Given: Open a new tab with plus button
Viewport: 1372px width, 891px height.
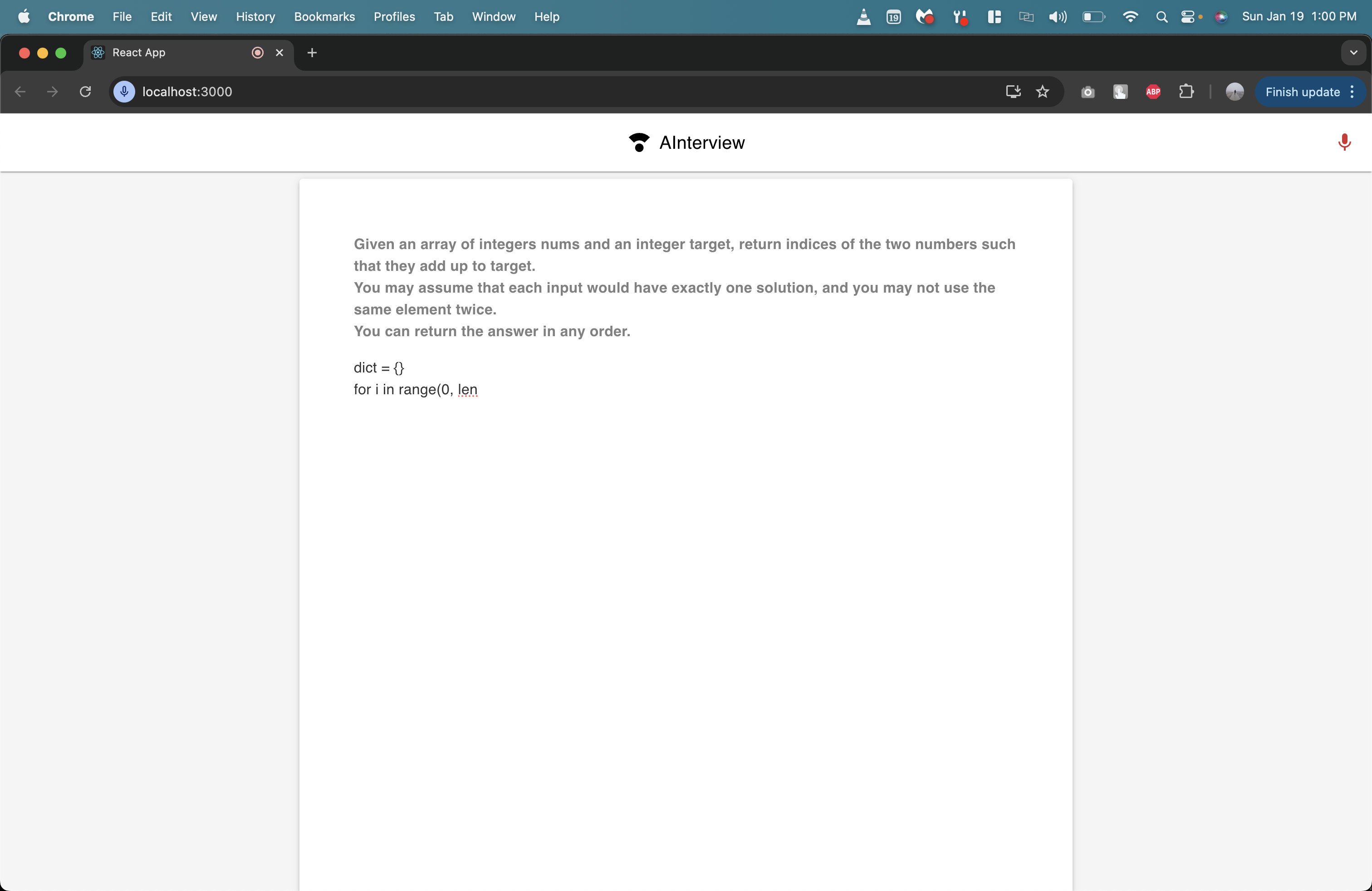Looking at the screenshot, I should coord(312,53).
